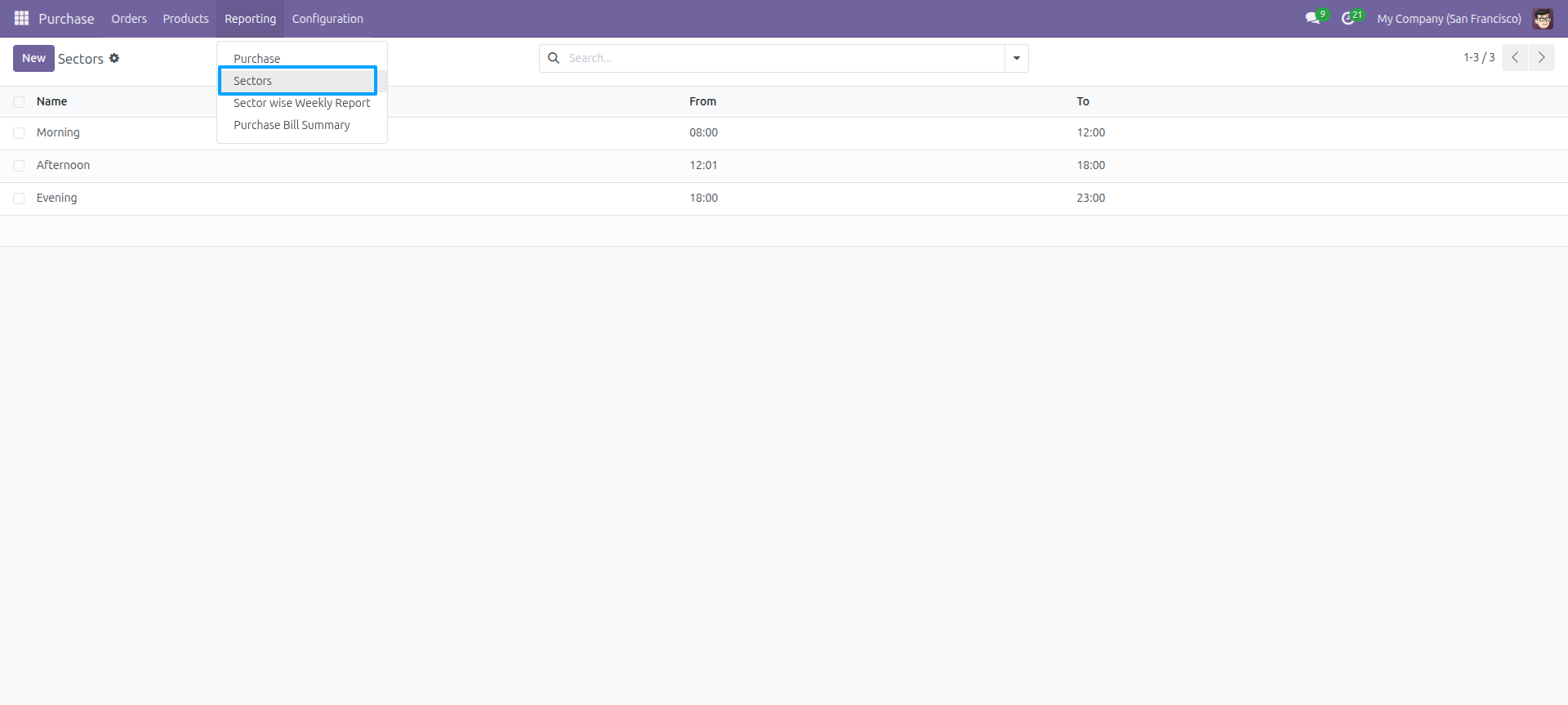This screenshot has width=1568, height=705.
Task: Open the activities clock icon
Action: [x=1348, y=18]
